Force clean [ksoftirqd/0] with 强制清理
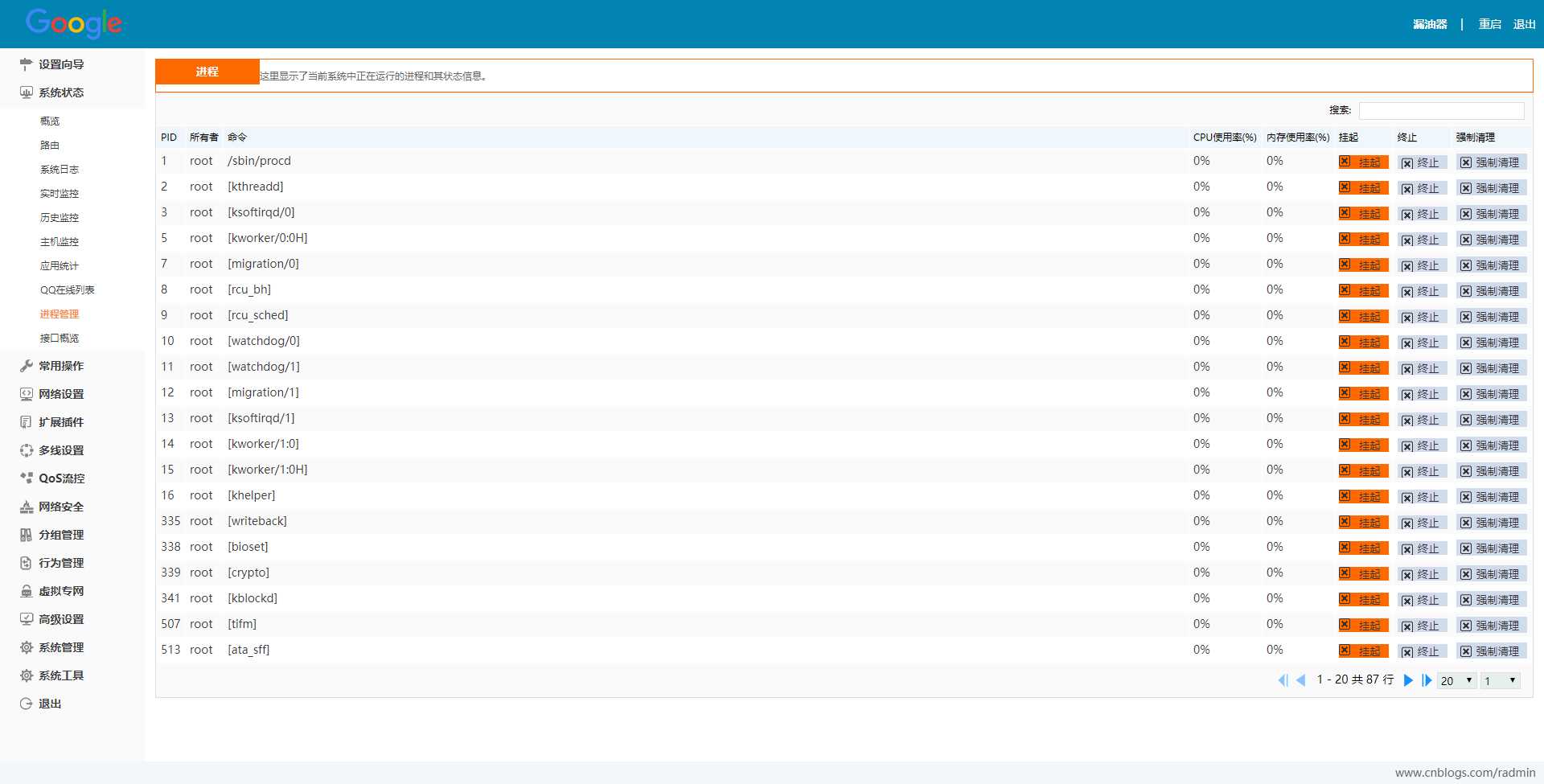1544x784 pixels. (1491, 214)
